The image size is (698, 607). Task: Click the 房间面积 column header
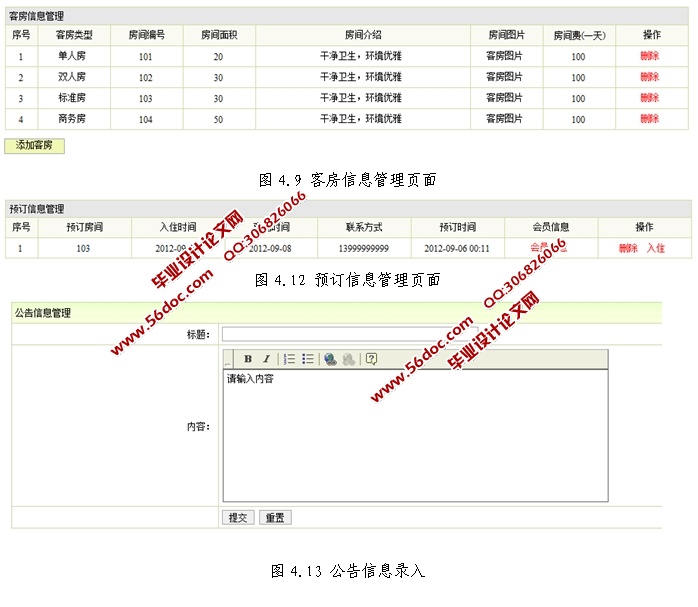coord(219,35)
